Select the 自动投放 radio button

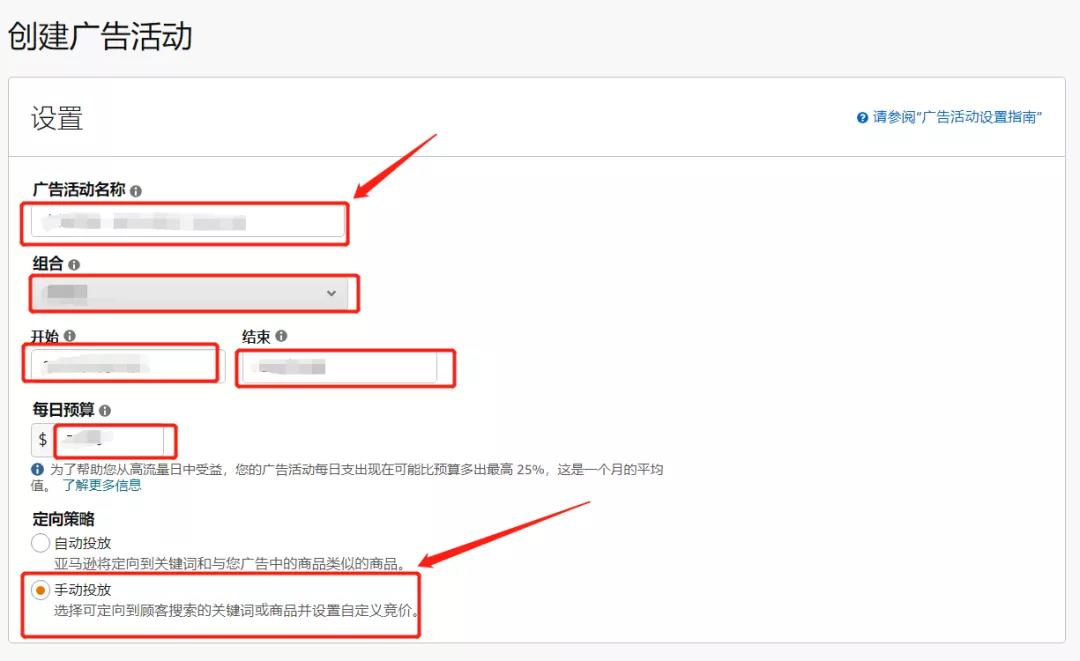click(40, 543)
